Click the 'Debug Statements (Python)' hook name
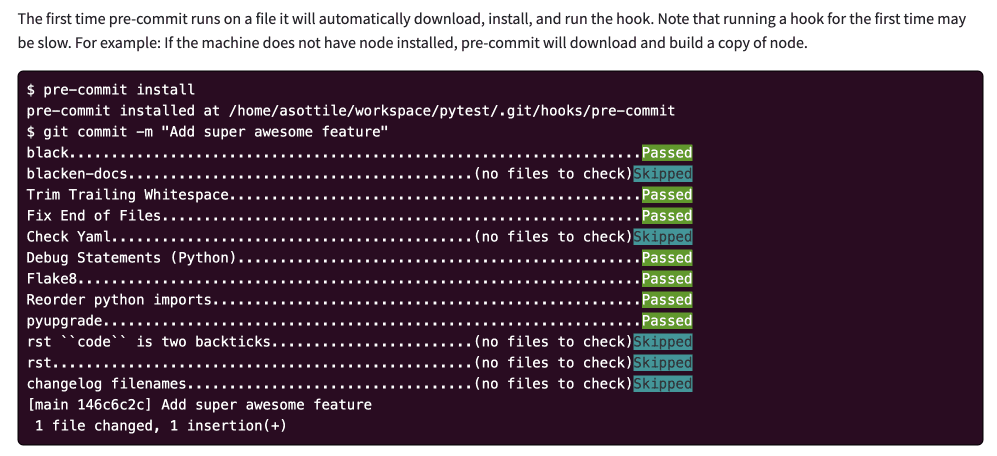The width and height of the screenshot is (997, 456). click(x=136, y=258)
